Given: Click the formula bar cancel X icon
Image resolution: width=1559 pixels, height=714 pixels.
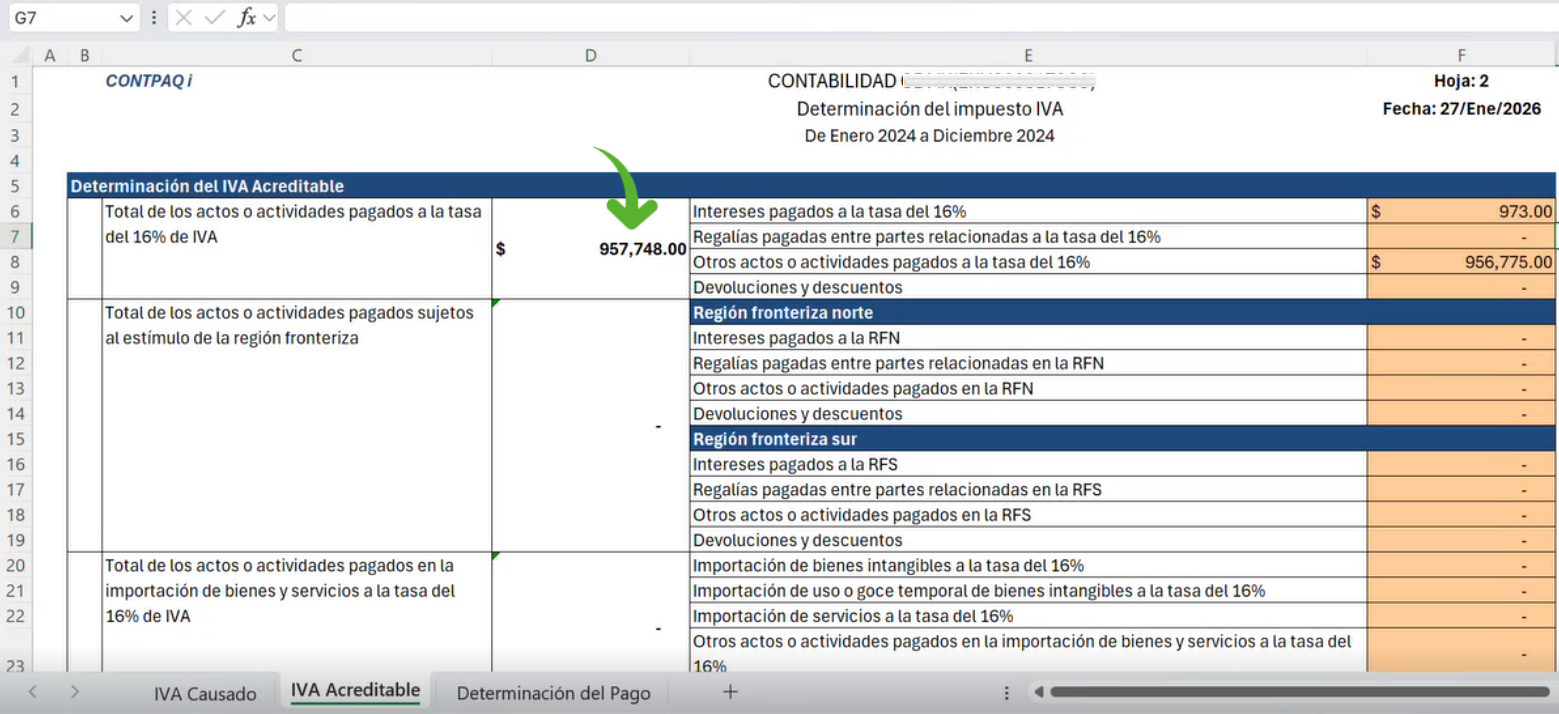Looking at the screenshot, I should click(184, 18).
